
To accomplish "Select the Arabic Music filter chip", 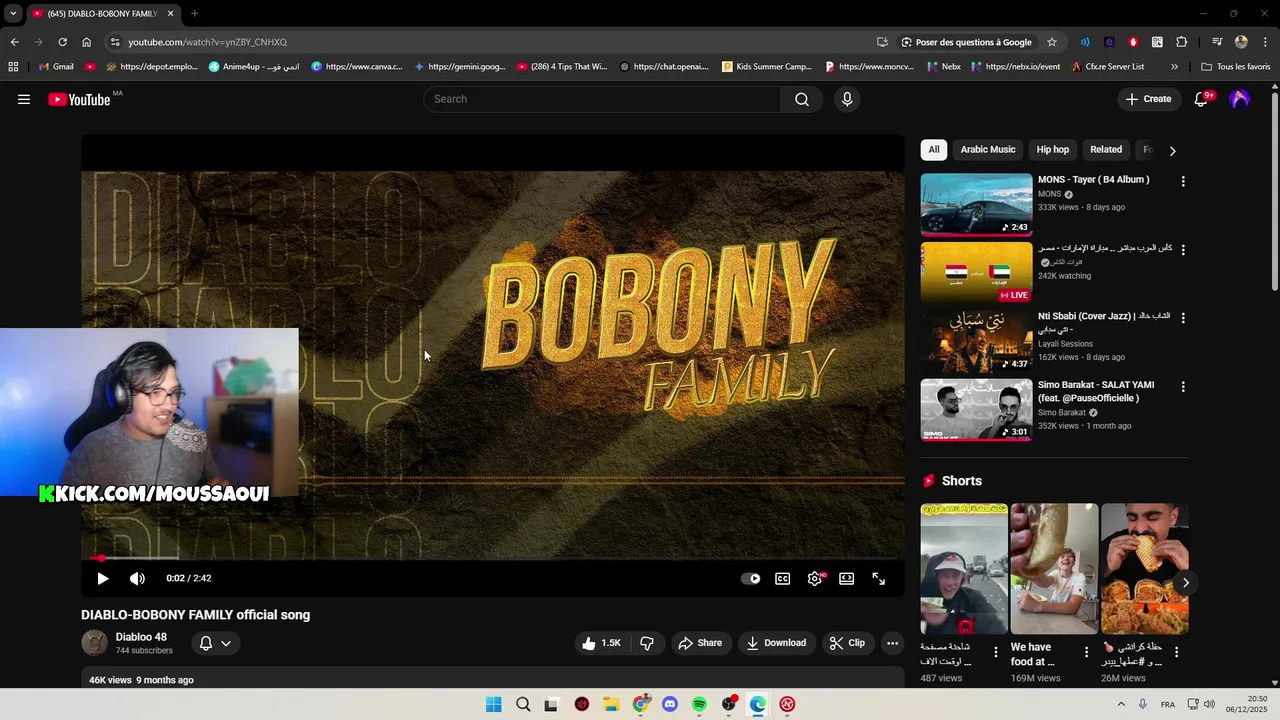I will [988, 150].
